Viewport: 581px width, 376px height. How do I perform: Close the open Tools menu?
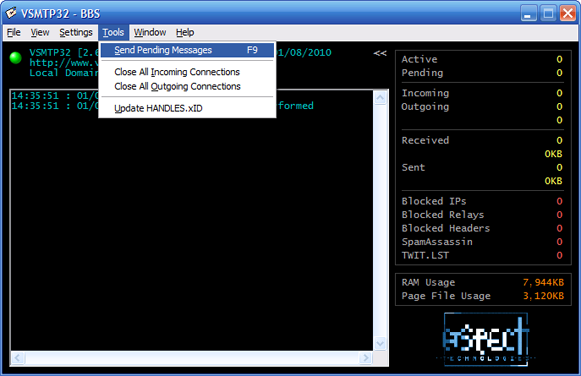click(113, 33)
